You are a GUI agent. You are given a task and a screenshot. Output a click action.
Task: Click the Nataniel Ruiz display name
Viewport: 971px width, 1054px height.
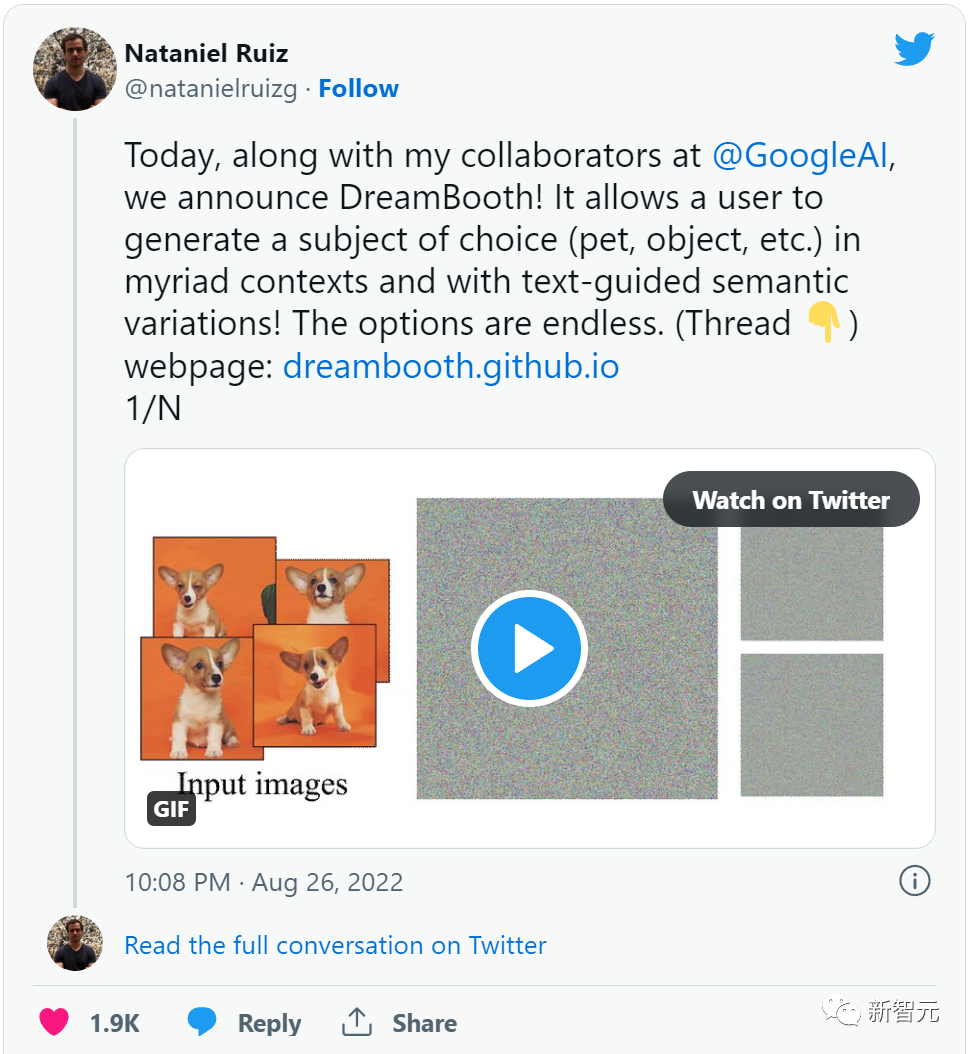pyautogui.click(x=206, y=52)
